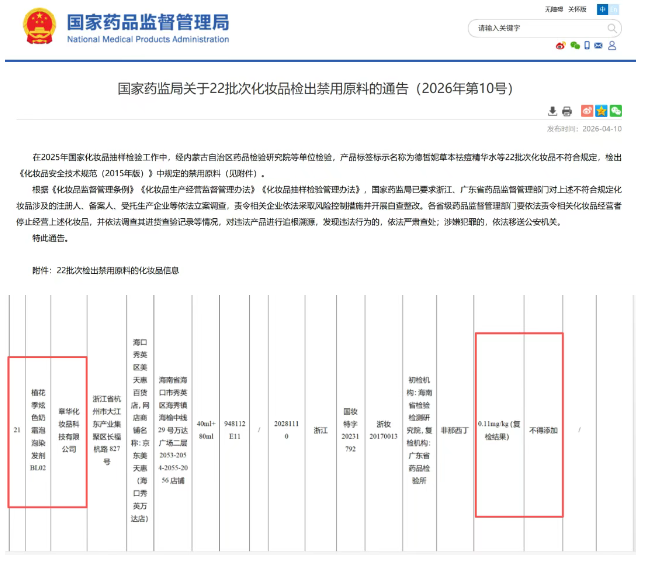This screenshot has height=561, width=646.
Task: Click the announcement title 国家药监局关于22批次化妆品
Action: point(316,89)
